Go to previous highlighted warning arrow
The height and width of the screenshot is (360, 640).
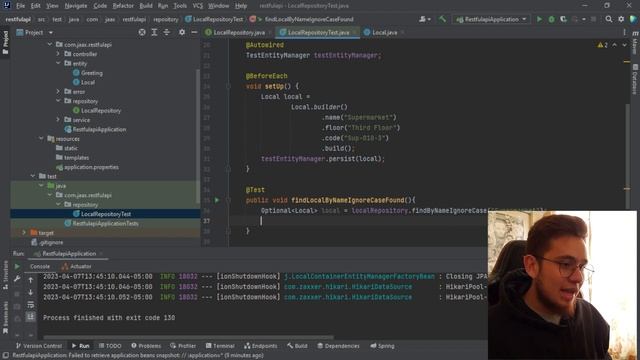click(x=615, y=45)
